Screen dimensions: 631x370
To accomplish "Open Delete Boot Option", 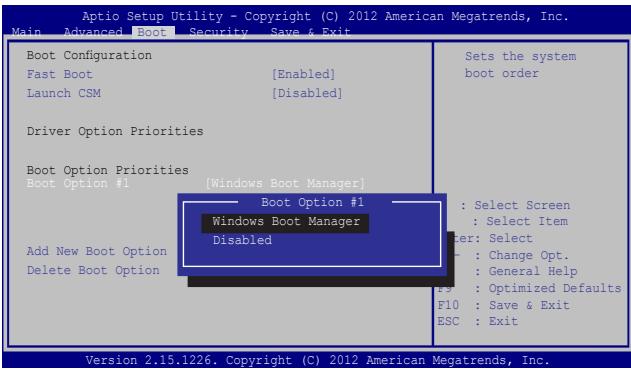I will 93,271.
